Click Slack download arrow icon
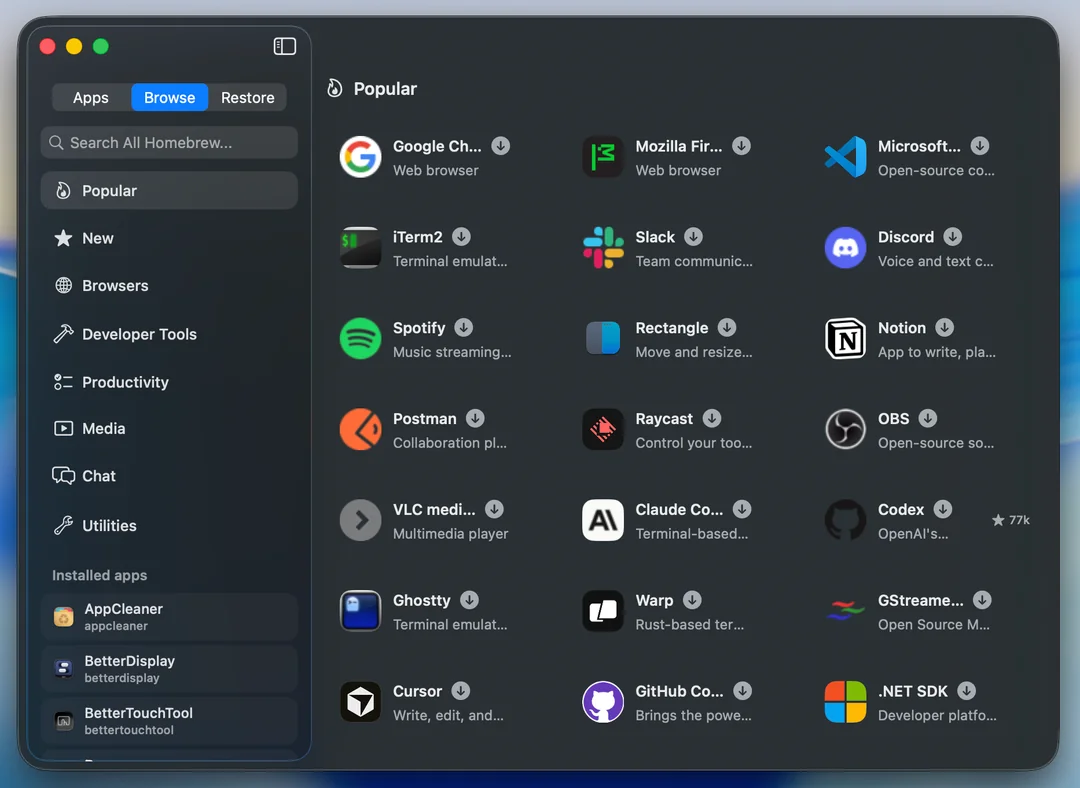 point(694,237)
